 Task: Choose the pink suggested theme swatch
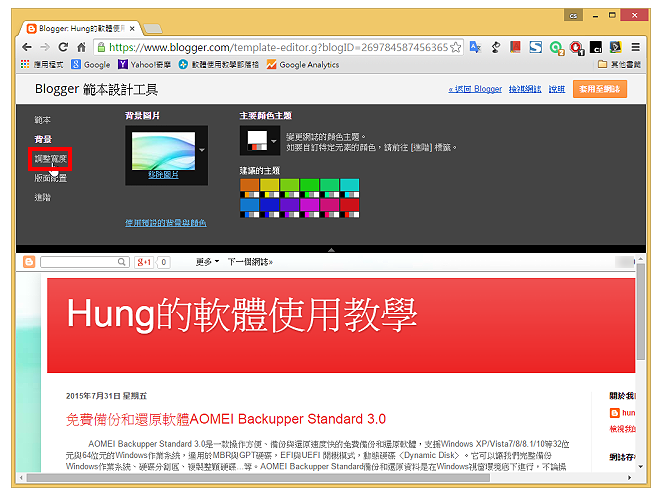330,208
